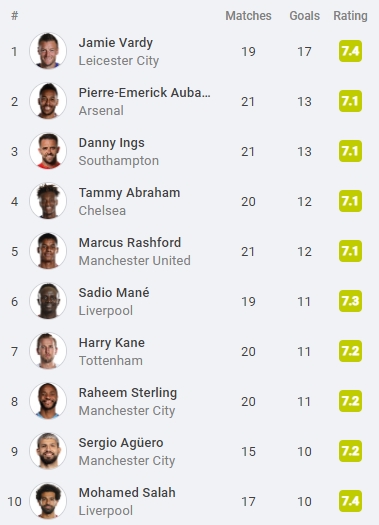The image size is (379, 525).
Task: Open Sergio Agüero's name link
Action: tap(121, 443)
